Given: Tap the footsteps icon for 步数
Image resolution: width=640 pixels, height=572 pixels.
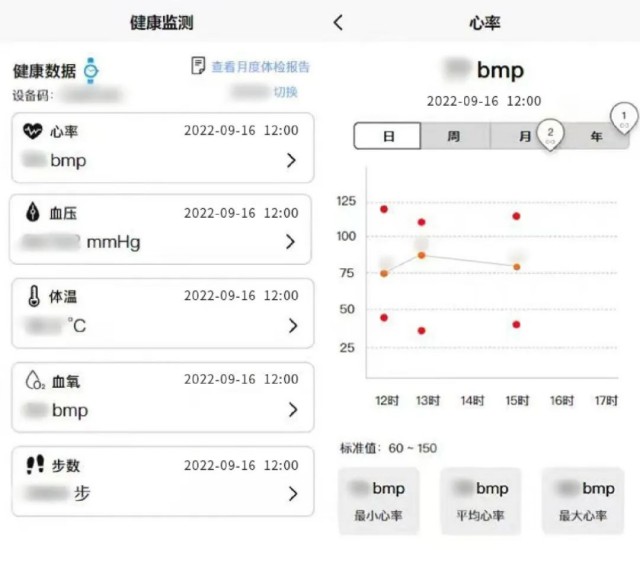Looking at the screenshot, I should 34,465.
